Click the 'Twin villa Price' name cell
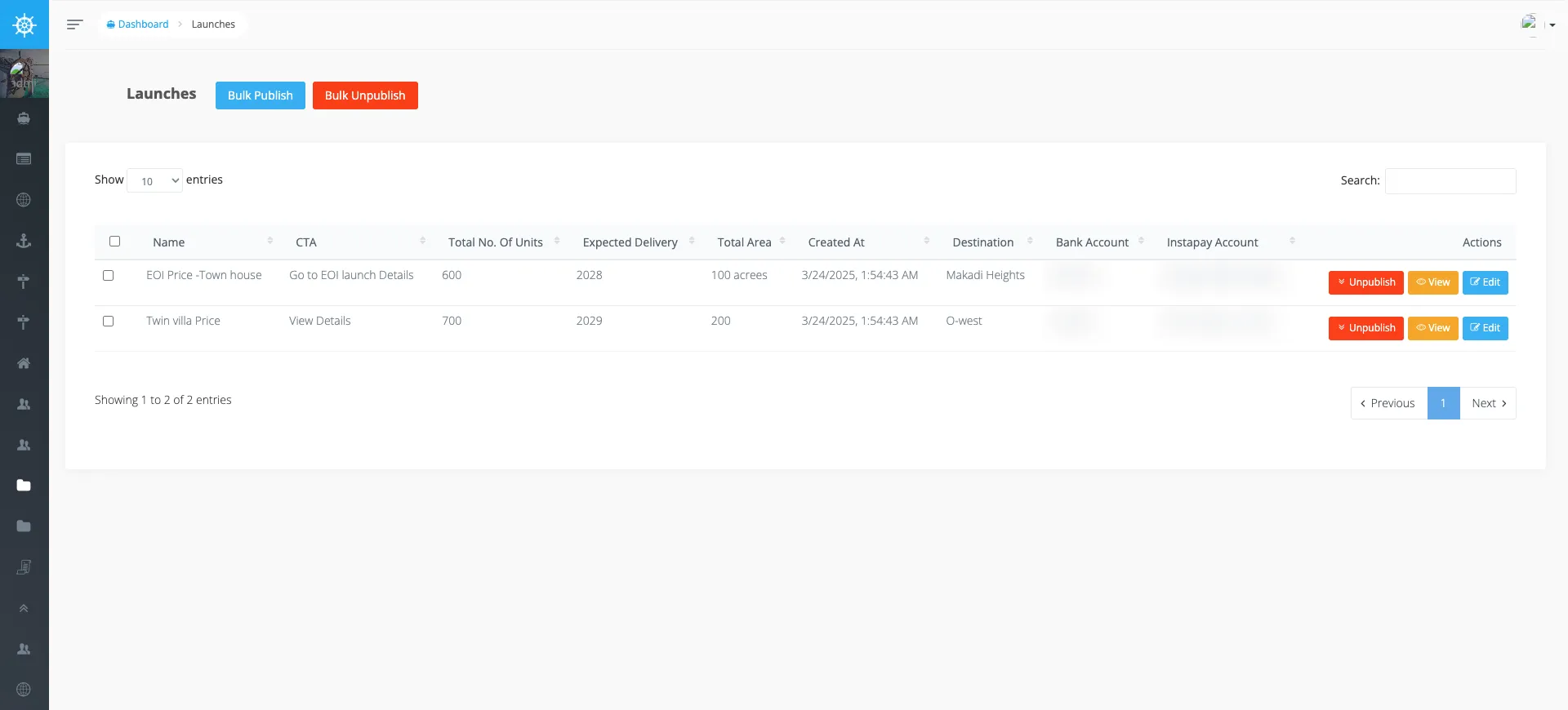This screenshot has height=710, width=1568. 183,321
